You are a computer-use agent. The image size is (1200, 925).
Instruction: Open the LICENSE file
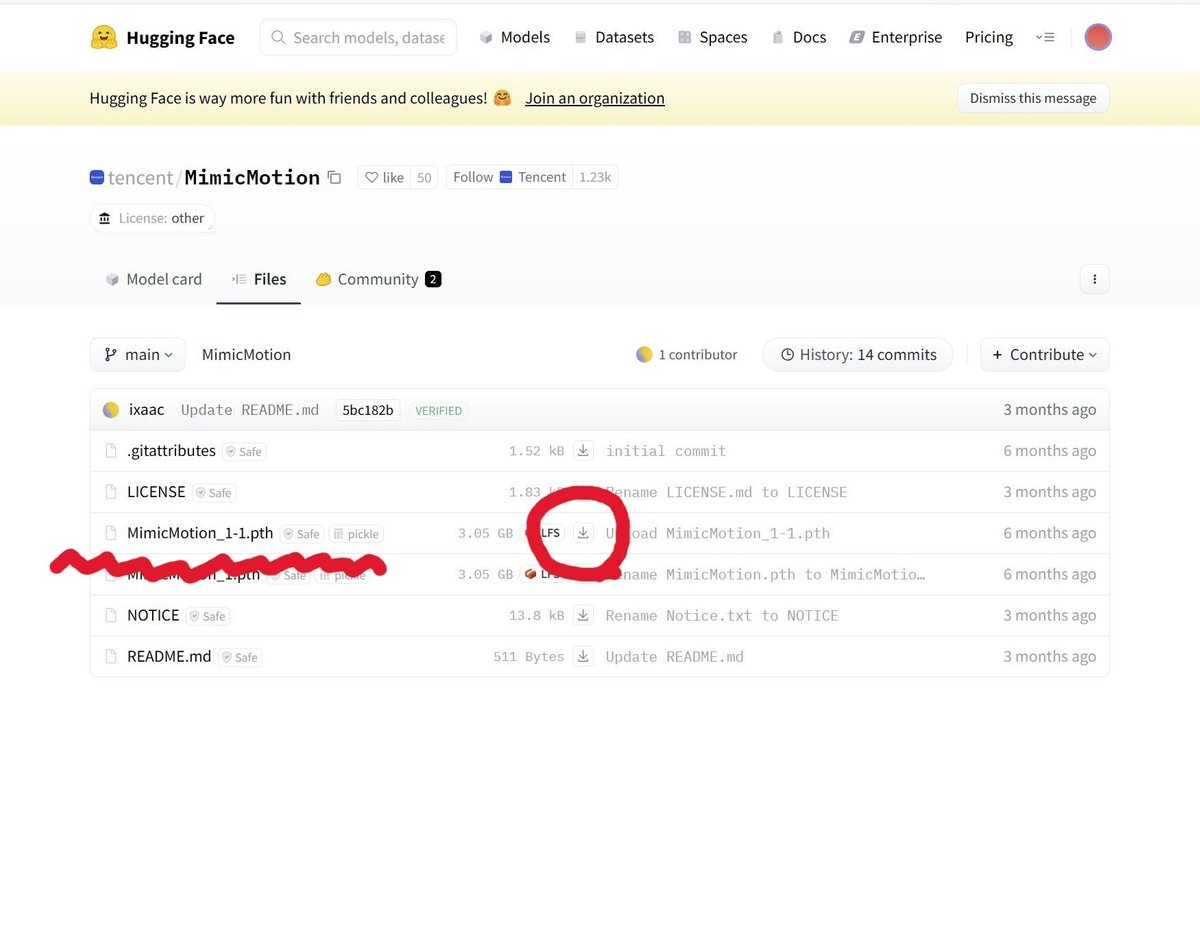156,492
